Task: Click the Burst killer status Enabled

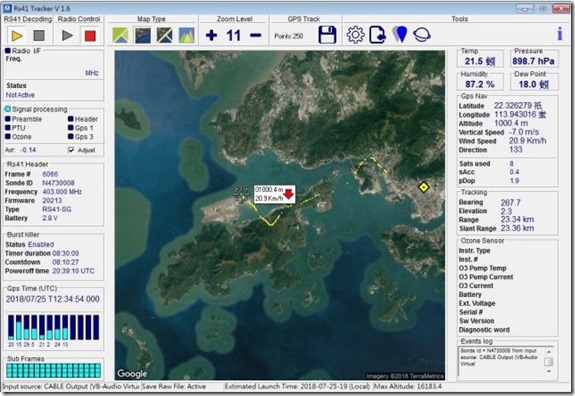Action: pos(41,244)
